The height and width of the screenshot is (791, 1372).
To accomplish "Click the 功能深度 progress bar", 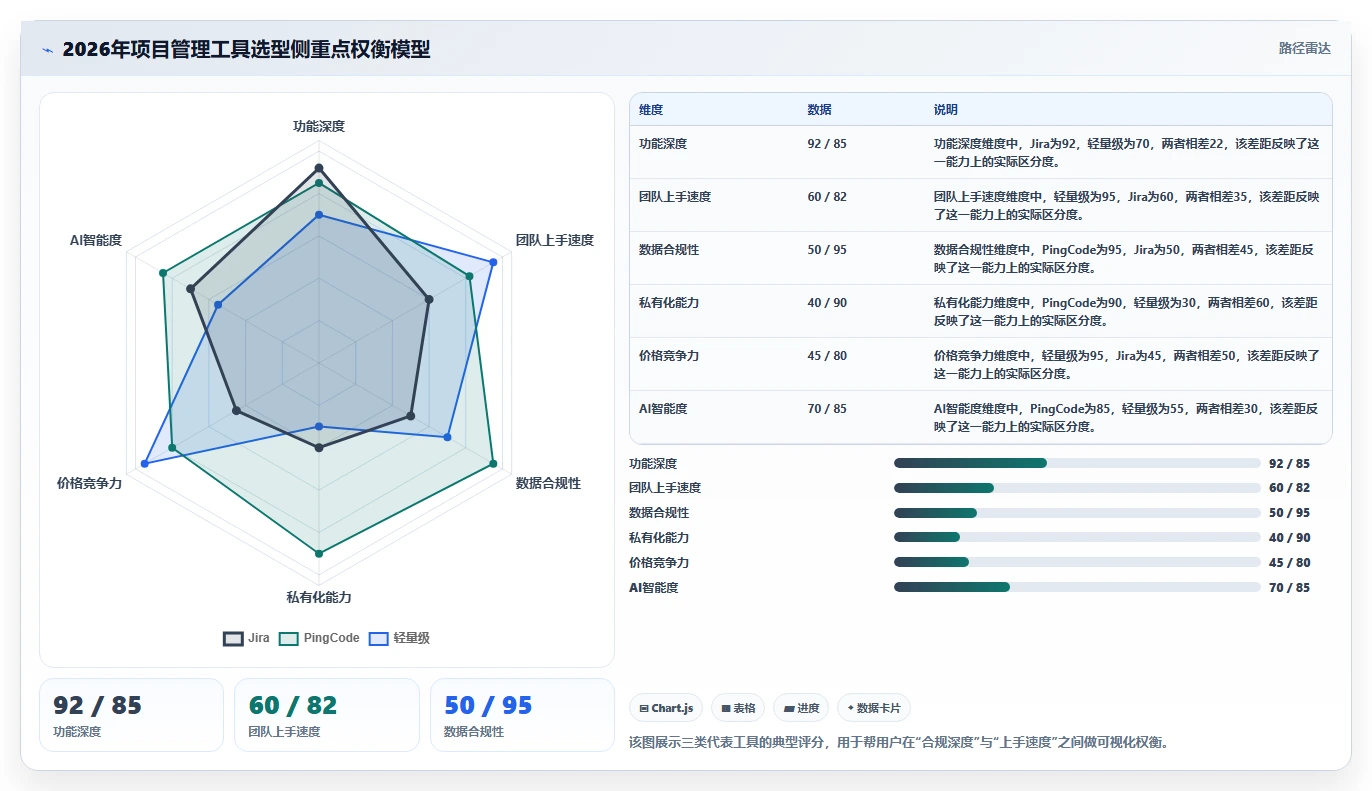I will click(1077, 463).
